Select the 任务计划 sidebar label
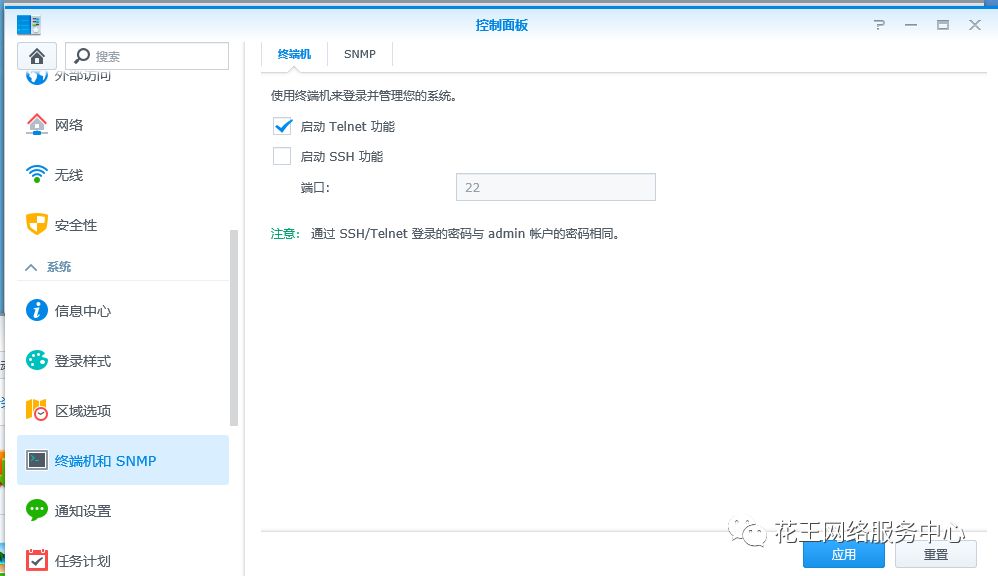The height and width of the screenshot is (576, 998). [83, 561]
